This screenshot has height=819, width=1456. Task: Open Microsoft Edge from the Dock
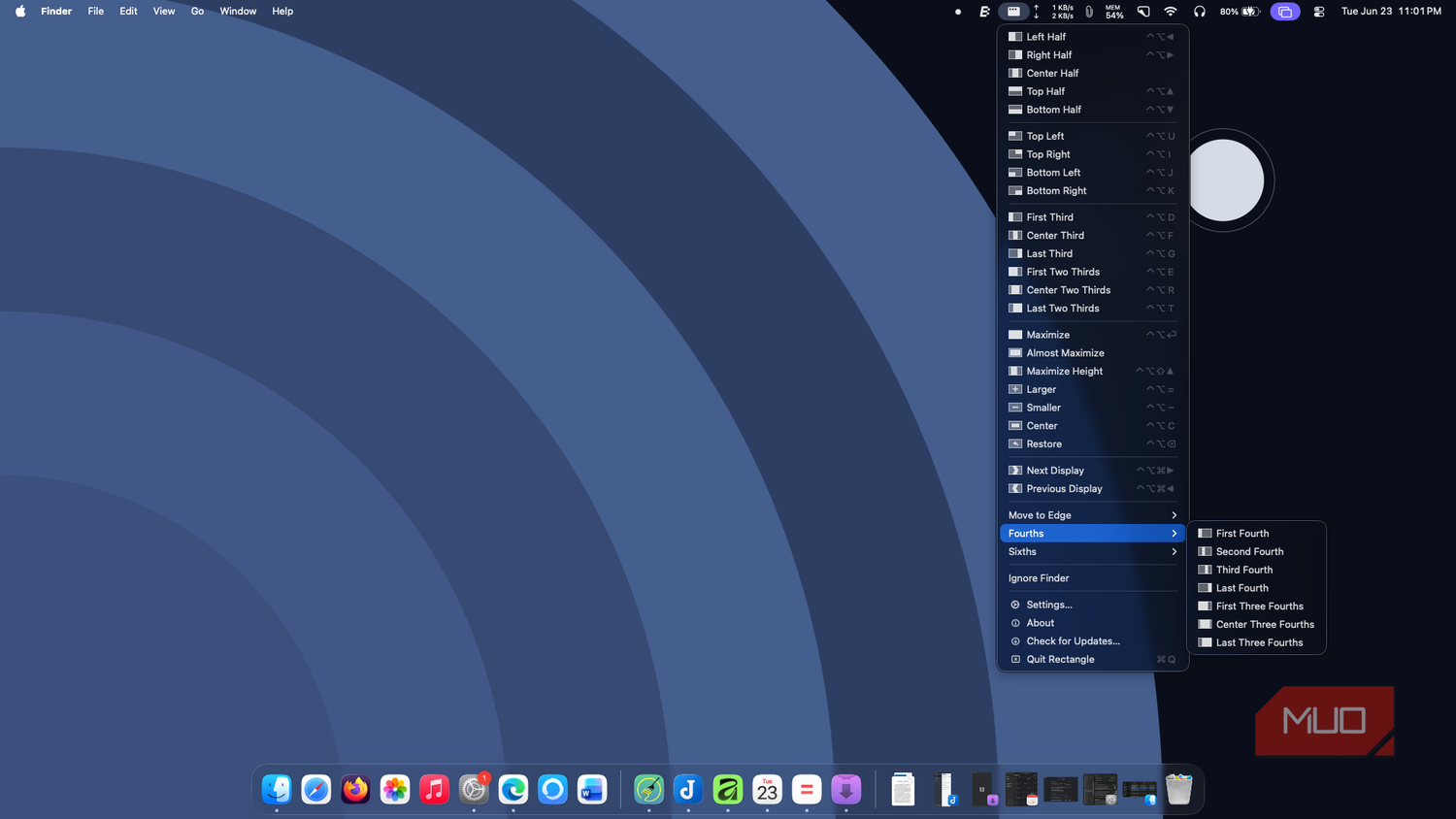[513, 790]
